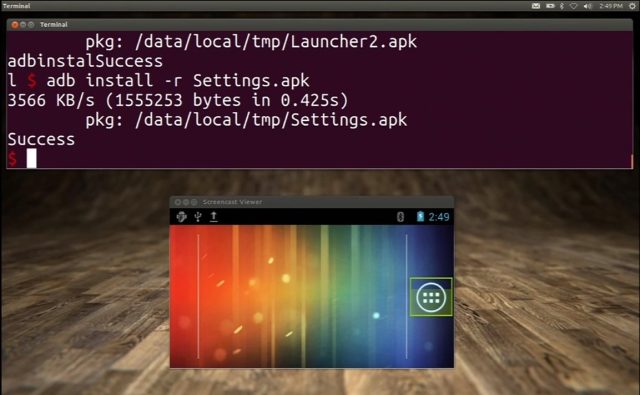The image size is (640, 395).
Task: Open the system battery indicator
Action: point(550,6)
